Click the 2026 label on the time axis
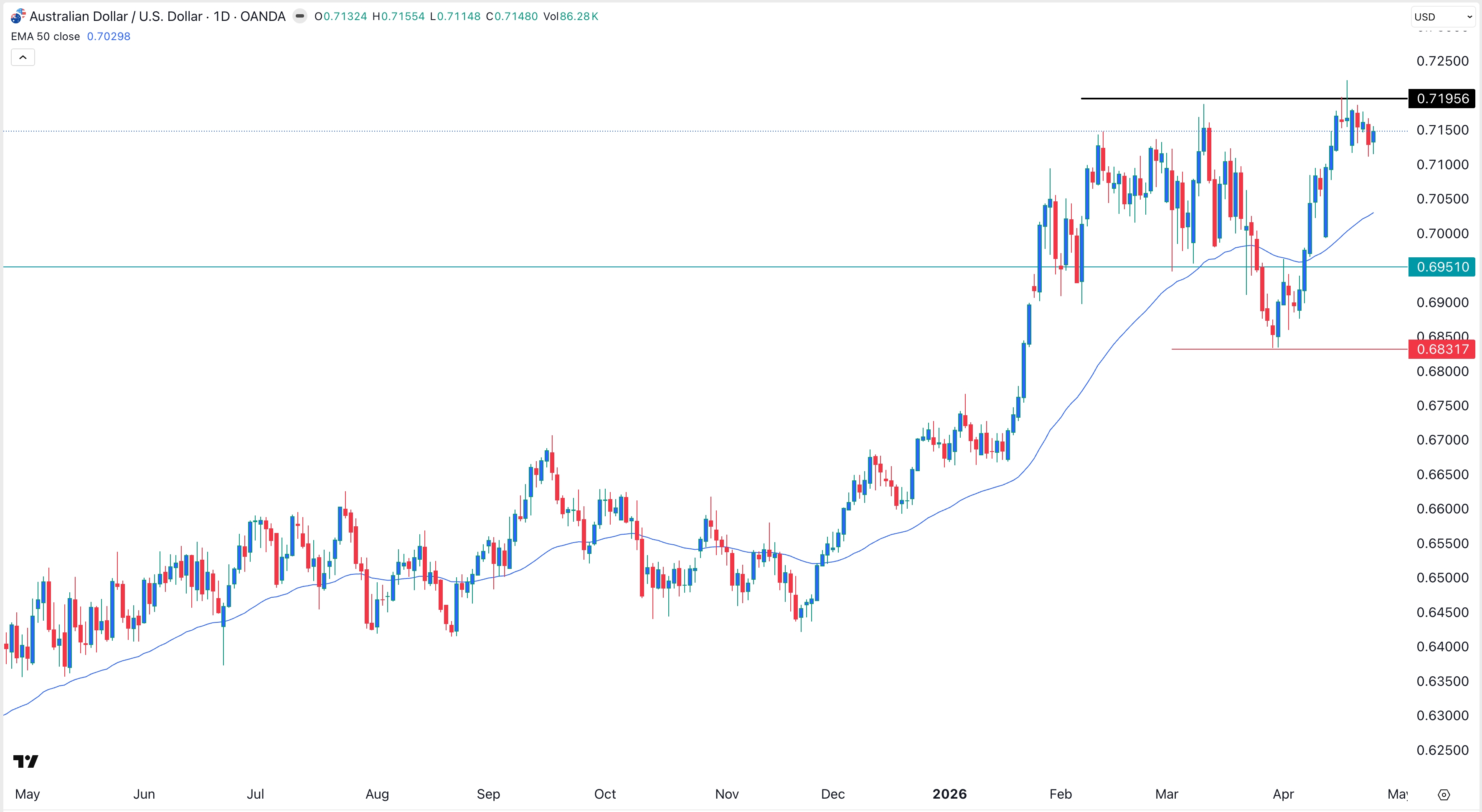Viewport: 1482px width, 812px height. click(x=950, y=794)
